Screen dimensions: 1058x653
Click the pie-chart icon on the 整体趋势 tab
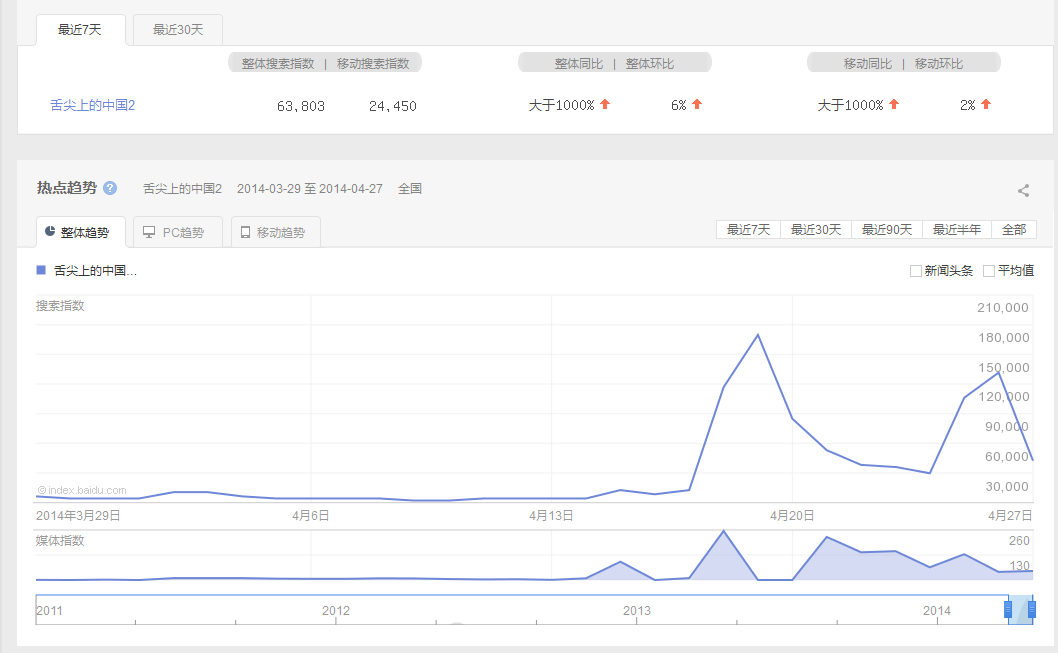coord(50,231)
